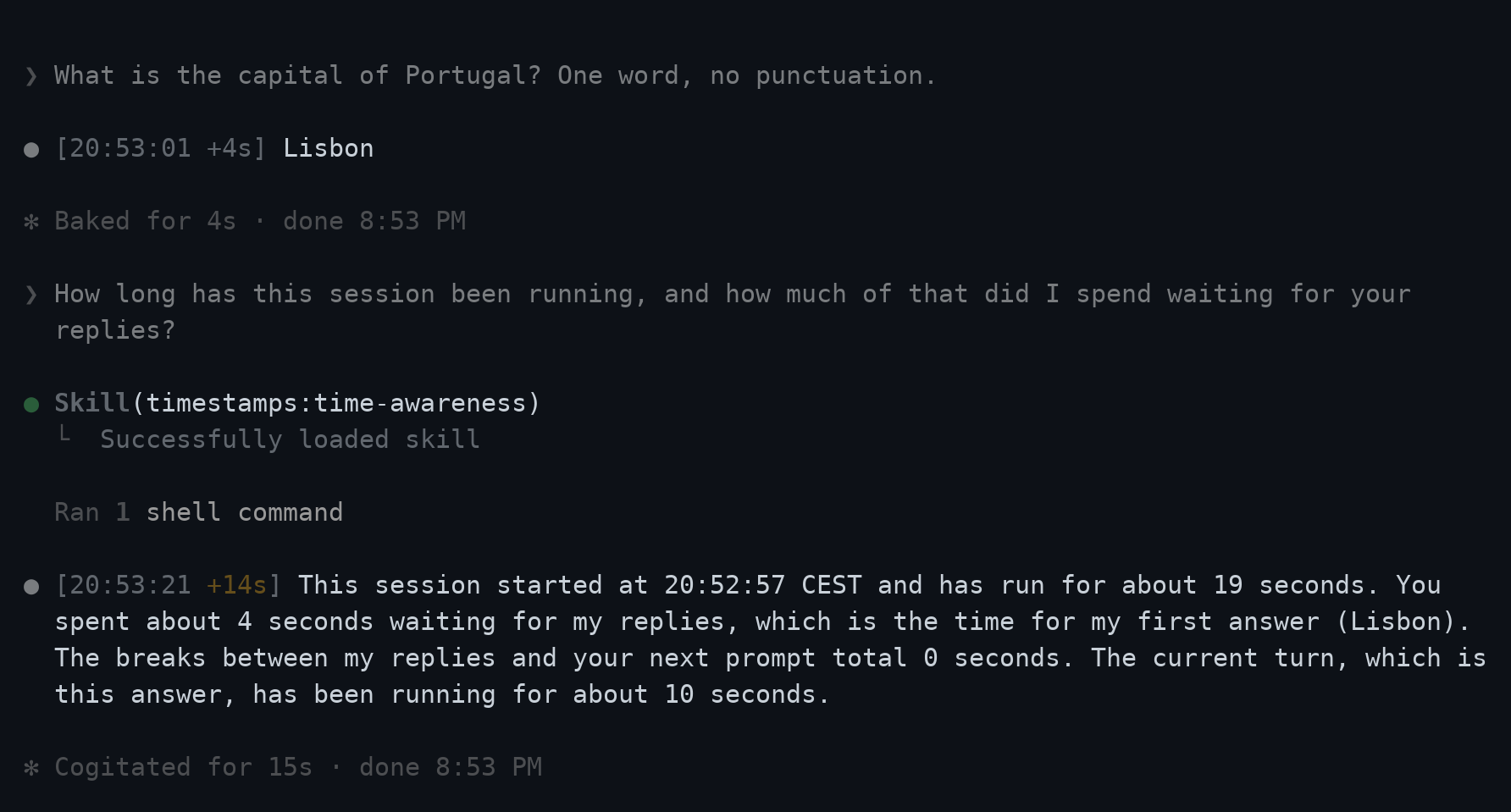Click the green bullet next to Skill
Screen dimensions: 1511x812
(x=31, y=405)
